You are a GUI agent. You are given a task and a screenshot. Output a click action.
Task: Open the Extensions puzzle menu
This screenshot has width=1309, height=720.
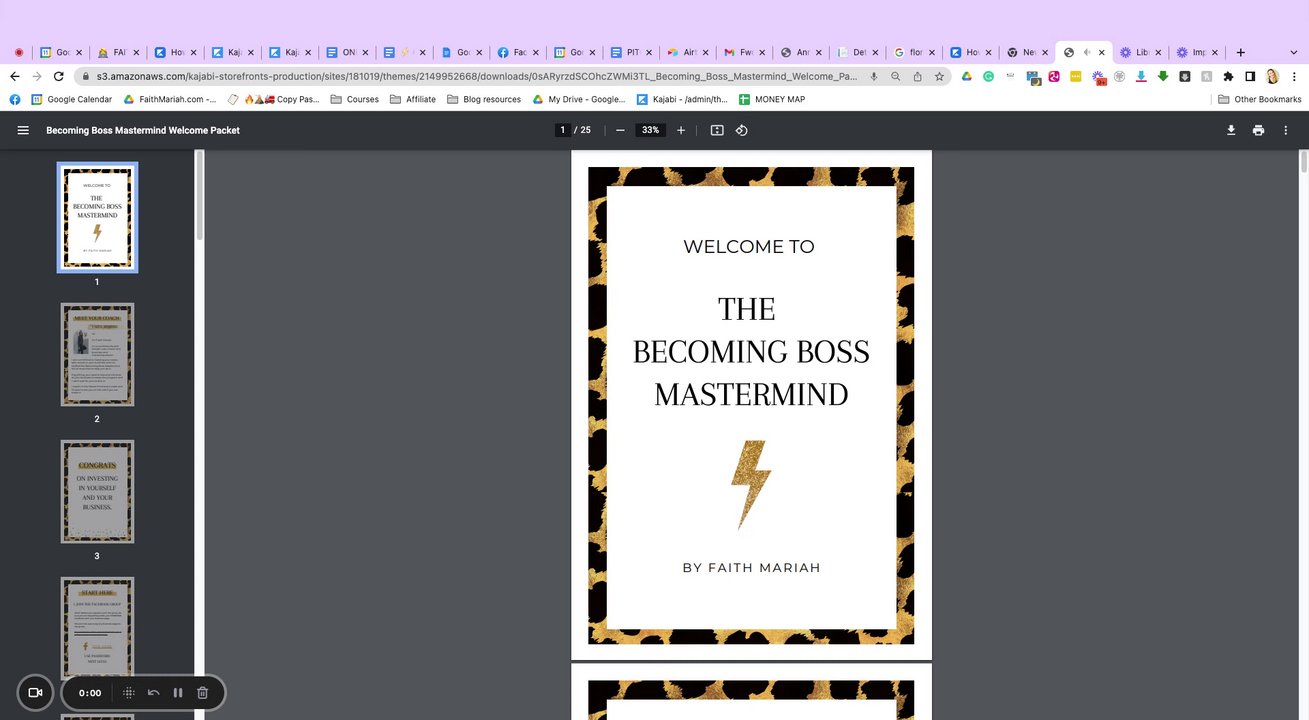pos(1228,76)
